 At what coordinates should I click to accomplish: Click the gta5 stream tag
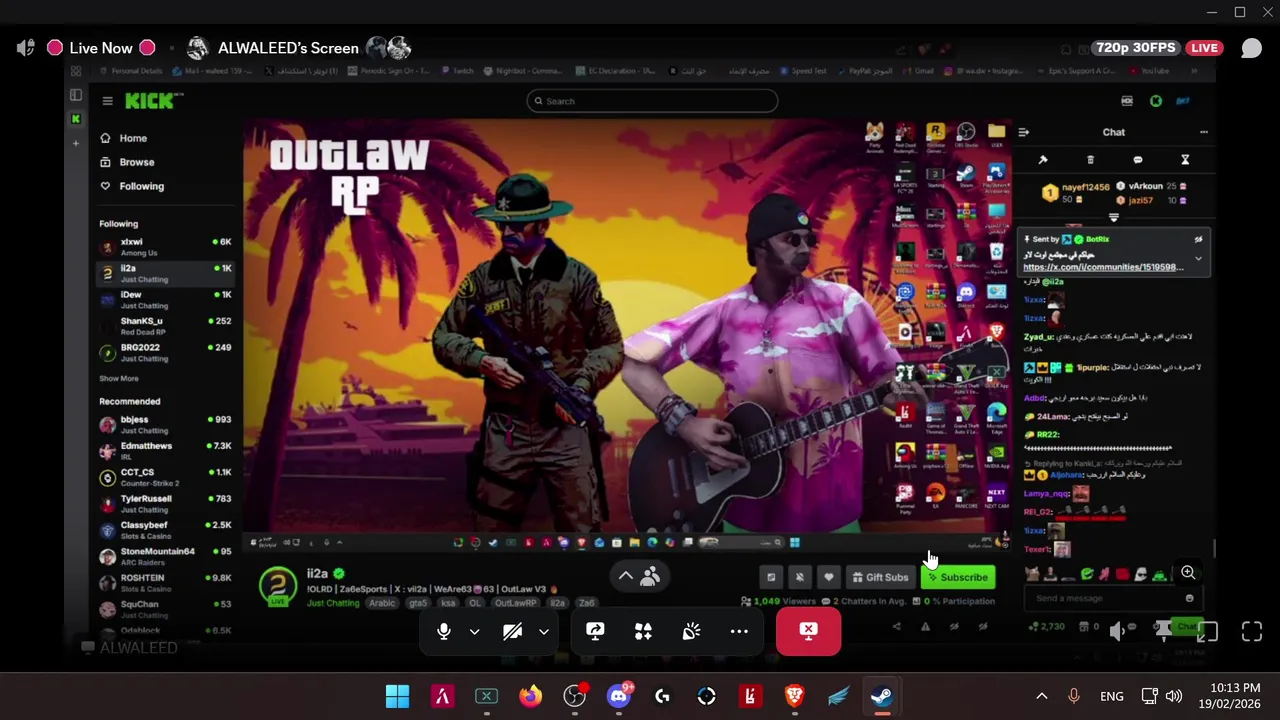pyautogui.click(x=416, y=603)
